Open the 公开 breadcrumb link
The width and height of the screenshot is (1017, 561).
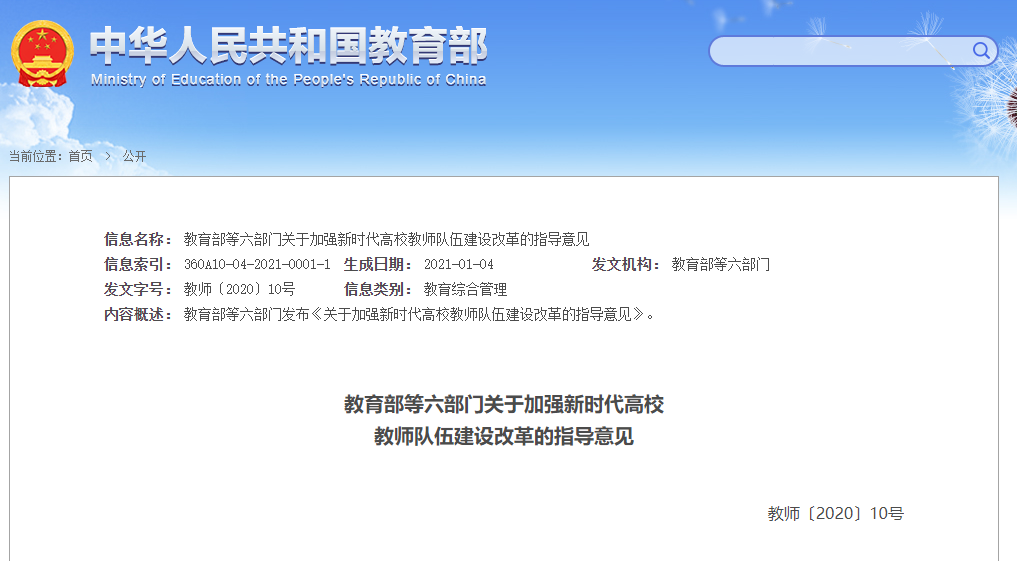(134, 156)
